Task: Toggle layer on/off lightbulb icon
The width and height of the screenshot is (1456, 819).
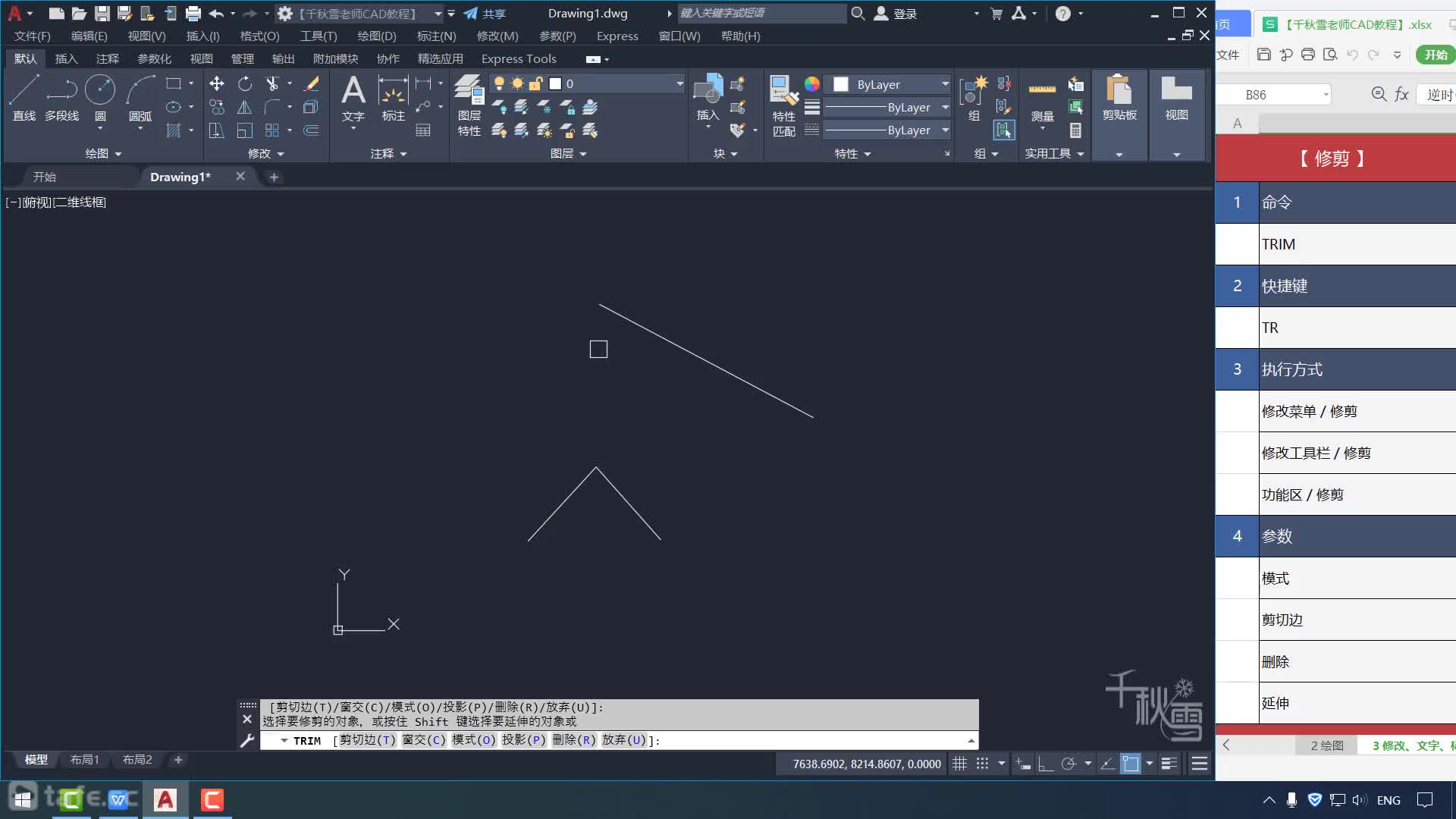Action: click(499, 83)
